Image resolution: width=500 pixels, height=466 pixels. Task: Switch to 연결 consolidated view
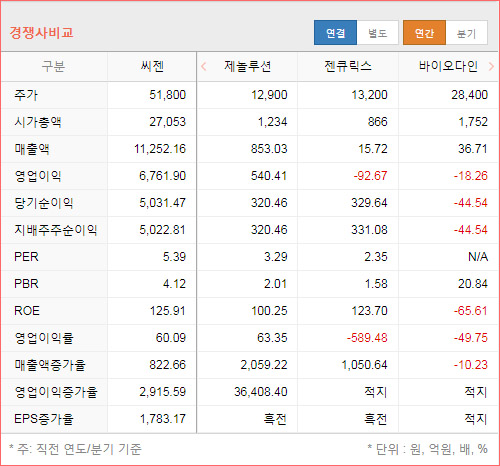coord(335,33)
